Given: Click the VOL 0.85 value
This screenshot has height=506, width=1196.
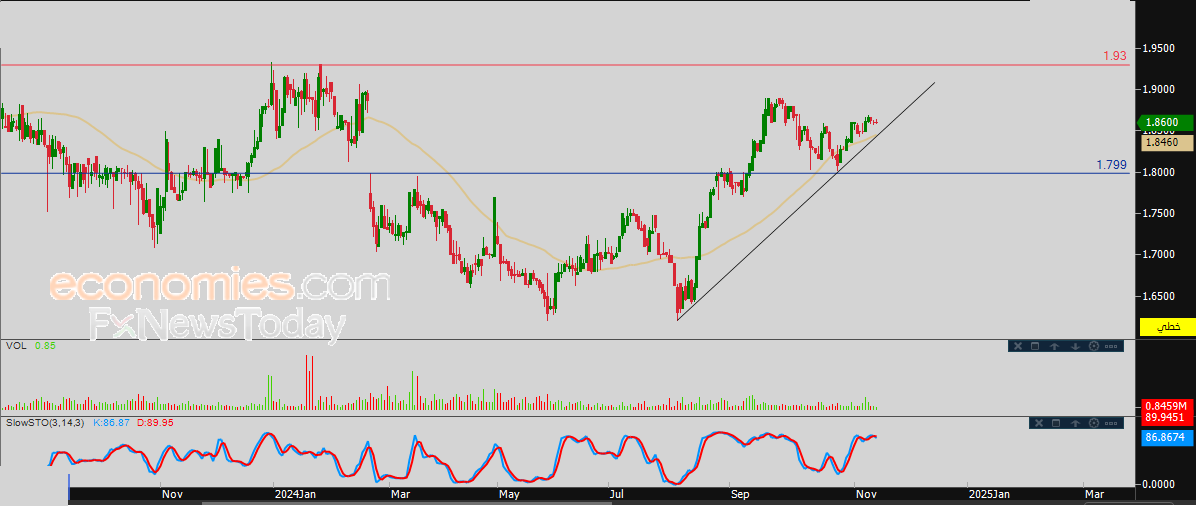Looking at the screenshot, I should pos(45,346).
